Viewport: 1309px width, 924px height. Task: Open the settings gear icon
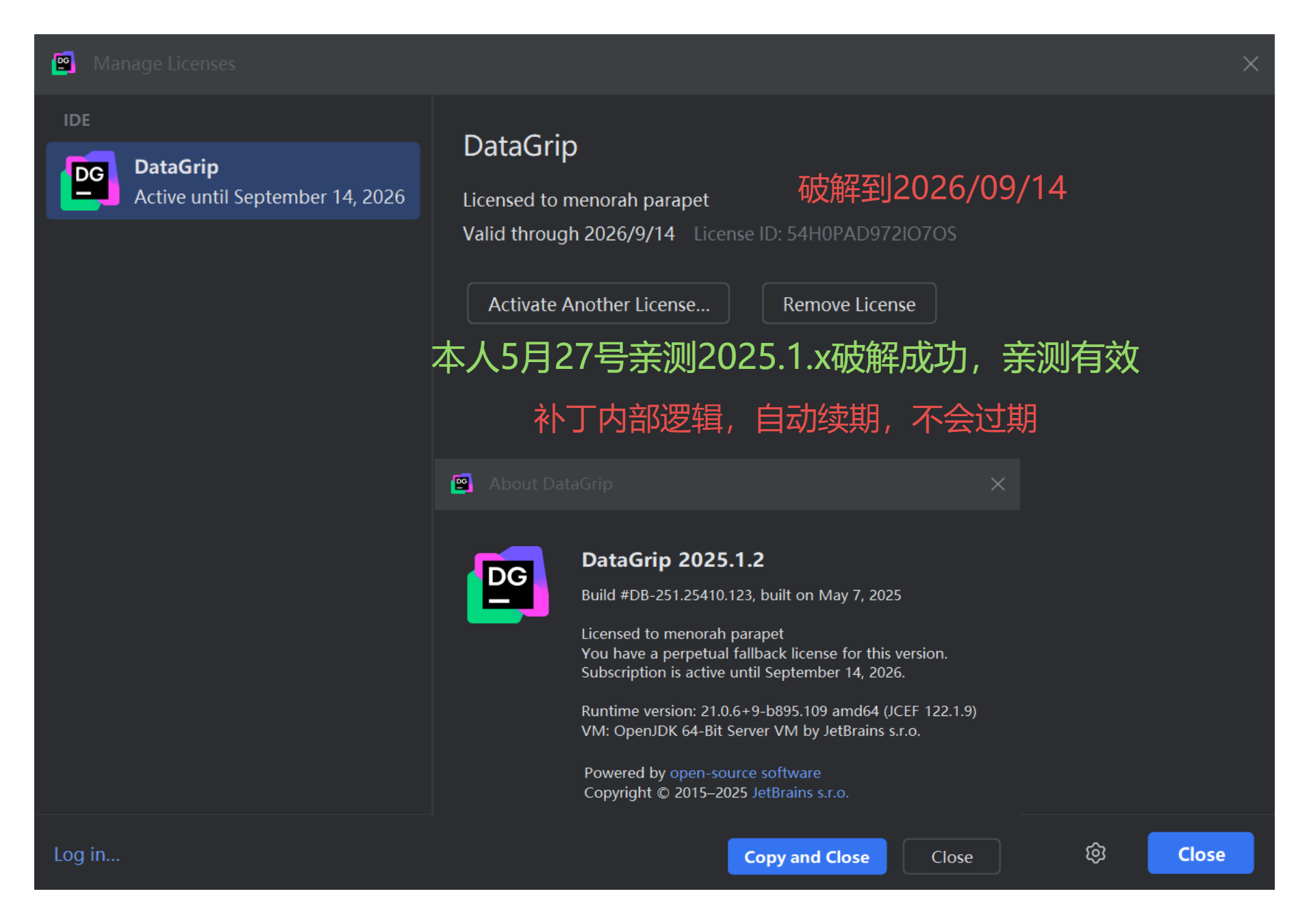1095,854
